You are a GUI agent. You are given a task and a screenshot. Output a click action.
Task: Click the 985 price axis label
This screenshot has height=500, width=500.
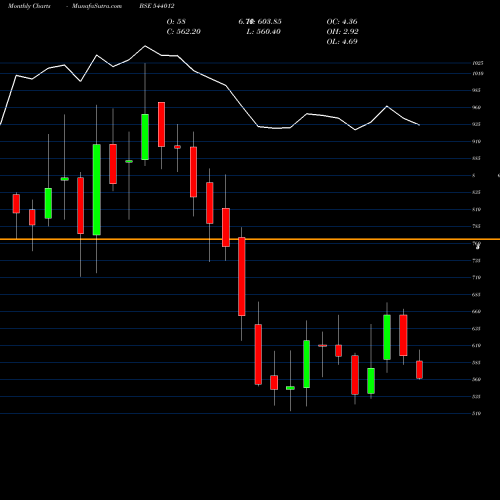point(476,90)
